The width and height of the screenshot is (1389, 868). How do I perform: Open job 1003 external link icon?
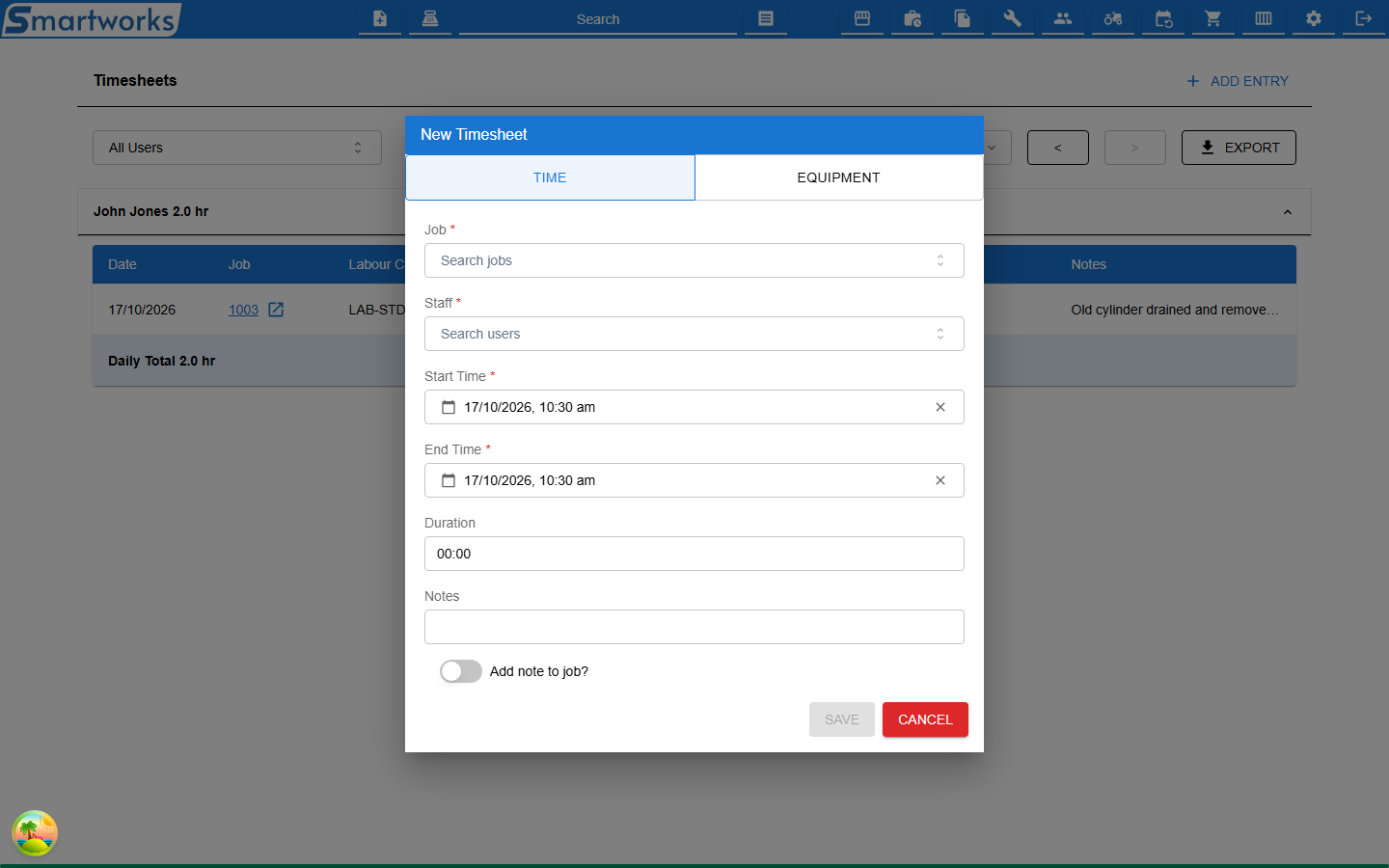click(276, 310)
